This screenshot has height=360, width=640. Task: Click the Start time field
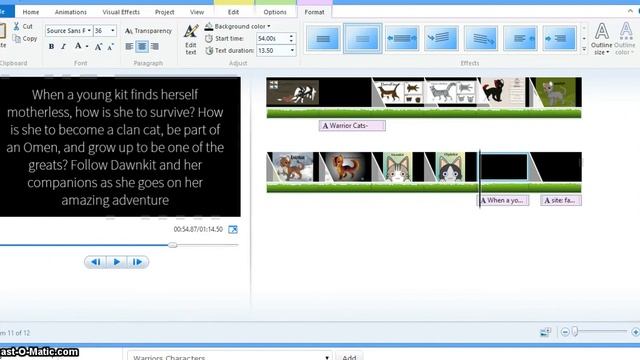pos(272,38)
